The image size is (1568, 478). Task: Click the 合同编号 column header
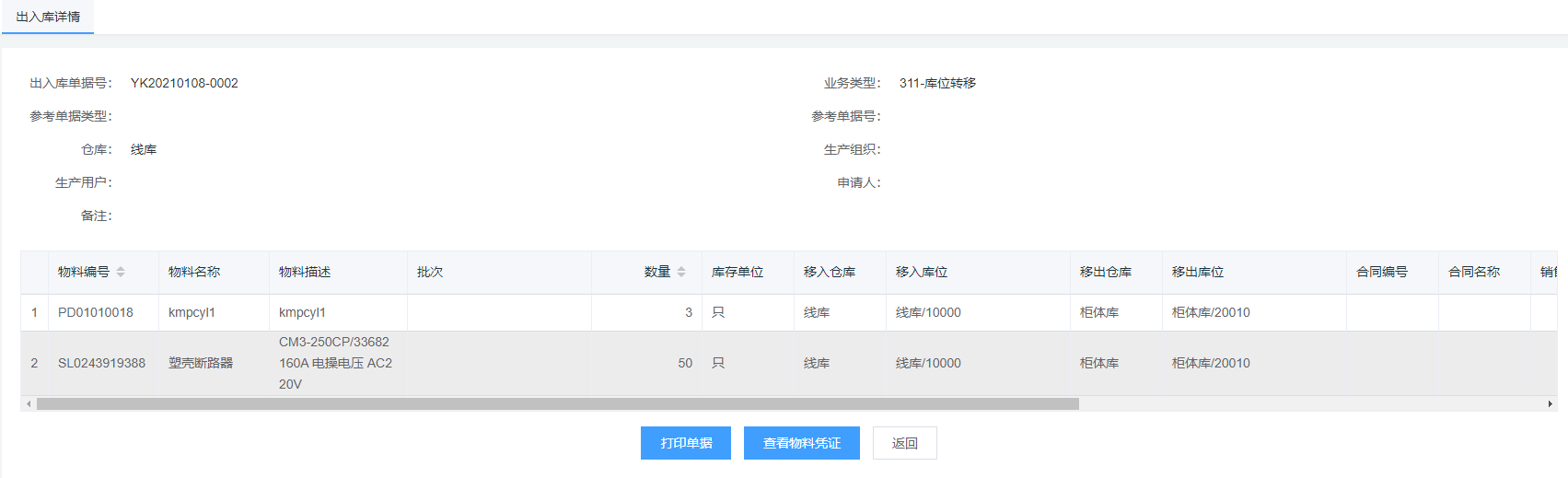1382,272
